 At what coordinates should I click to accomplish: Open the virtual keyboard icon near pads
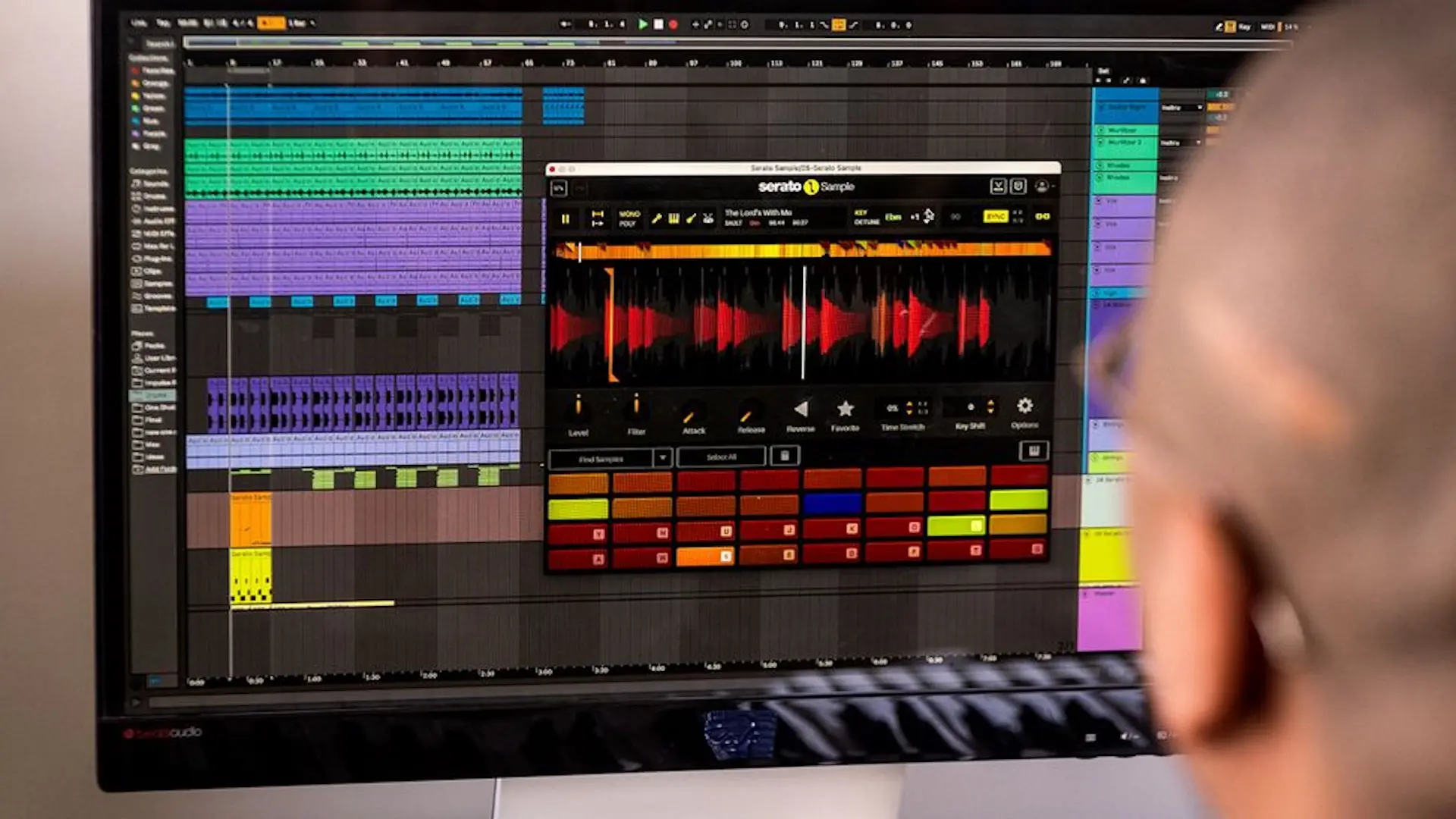coord(1034,451)
